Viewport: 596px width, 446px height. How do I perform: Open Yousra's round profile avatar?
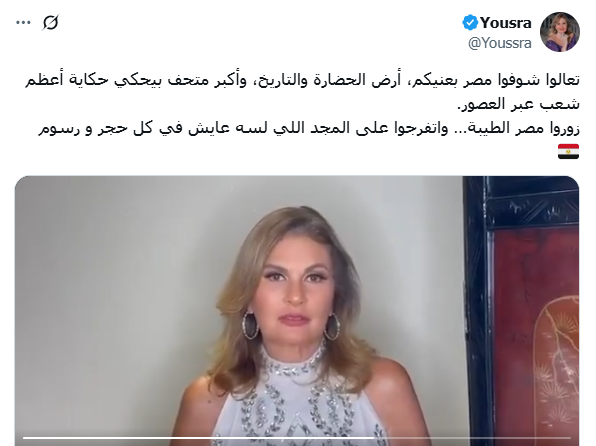click(x=560, y=32)
